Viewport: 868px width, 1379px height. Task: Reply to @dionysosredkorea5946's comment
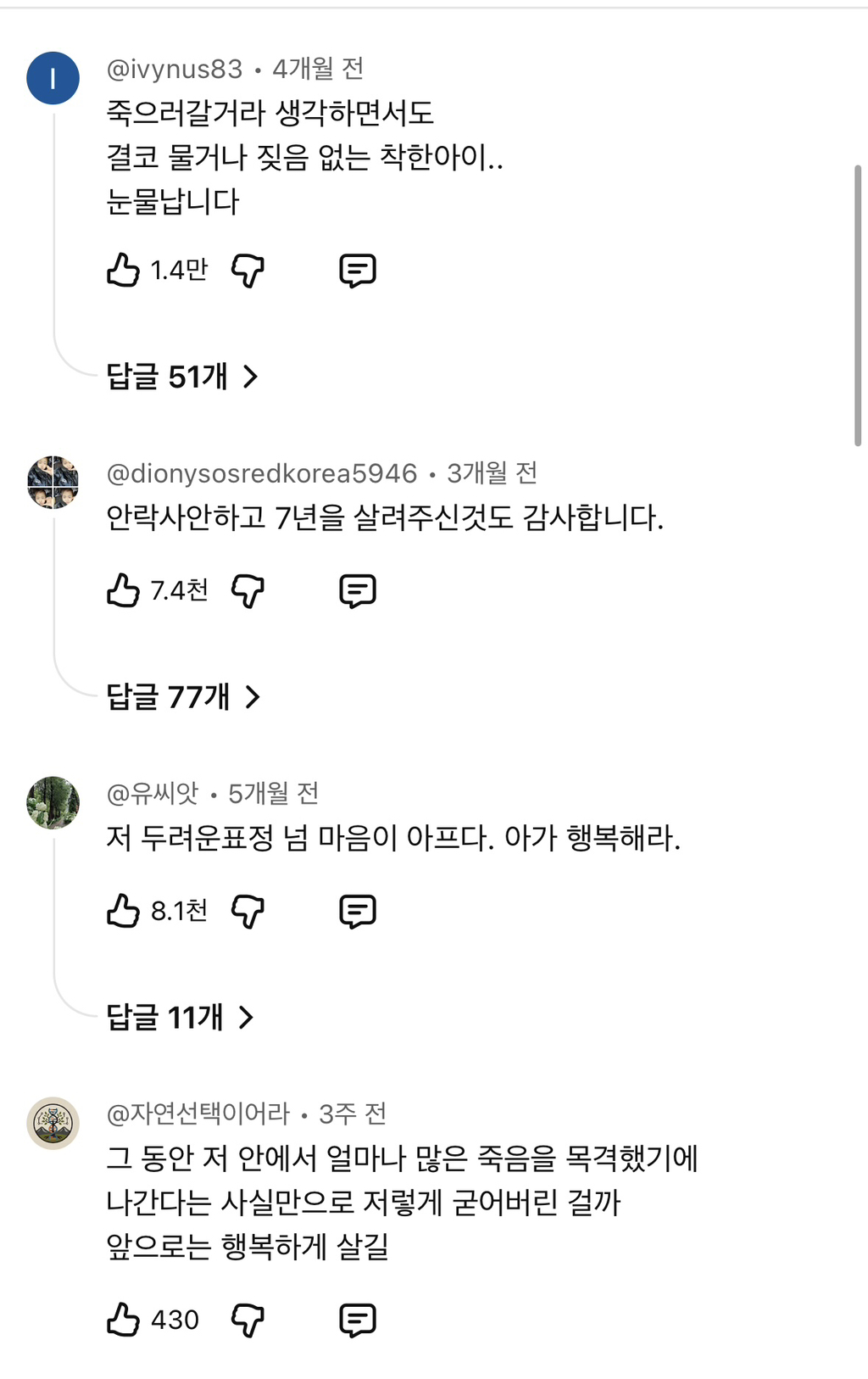[x=357, y=590]
